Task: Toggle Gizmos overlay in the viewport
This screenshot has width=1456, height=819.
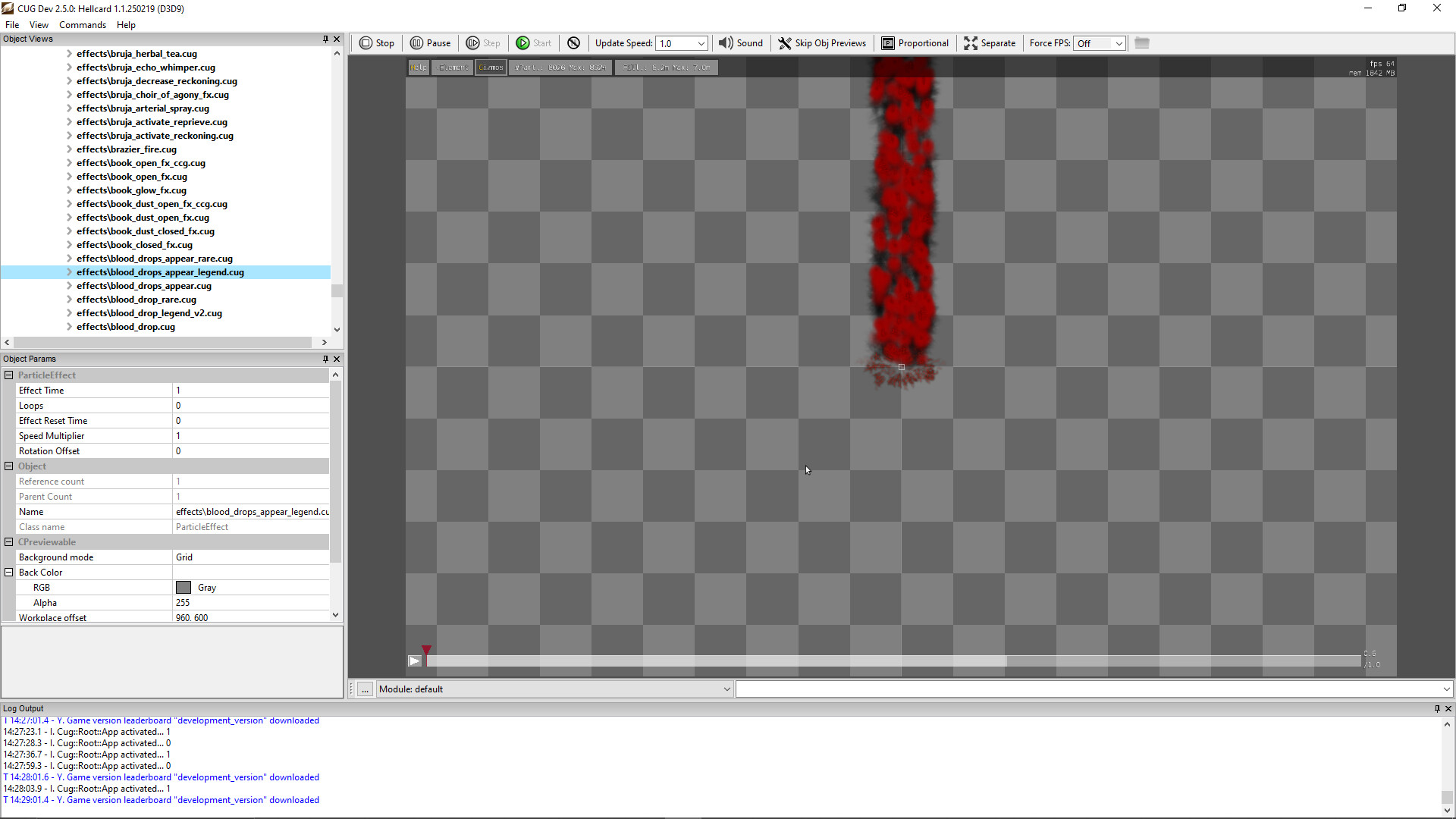Action: (x=491, y=67)
